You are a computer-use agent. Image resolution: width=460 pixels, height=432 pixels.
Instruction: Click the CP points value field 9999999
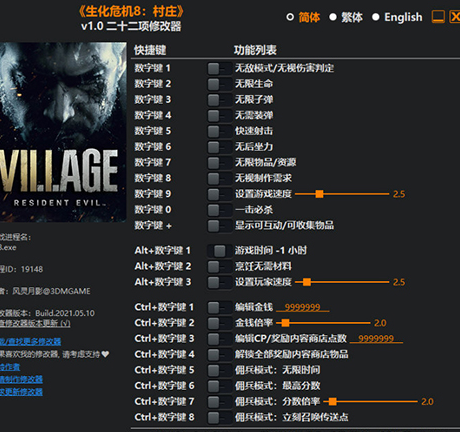(x=376, y=339)
